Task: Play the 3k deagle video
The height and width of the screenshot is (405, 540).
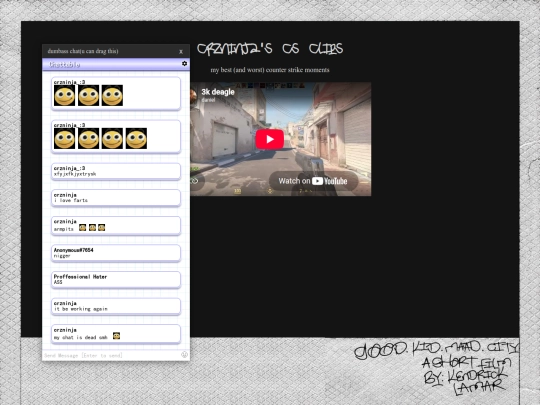Action: coord(270,139)
